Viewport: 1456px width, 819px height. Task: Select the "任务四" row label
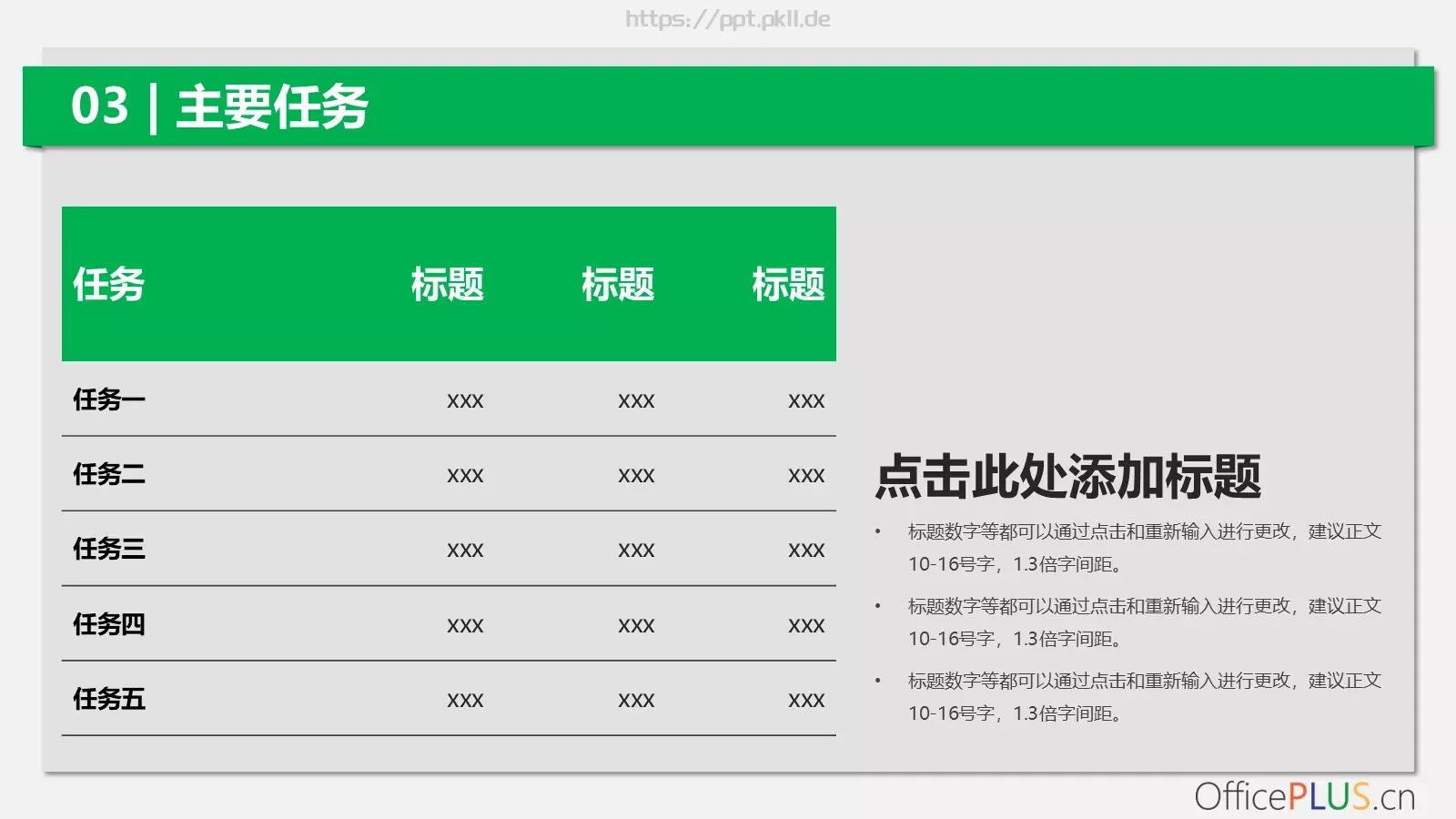tap(109, 624)
